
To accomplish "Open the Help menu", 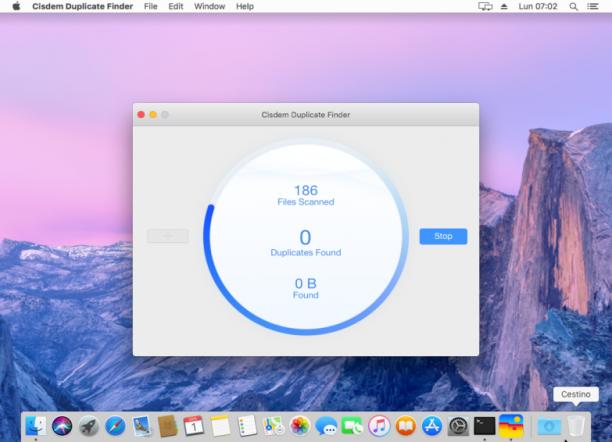I will [245, 6].
